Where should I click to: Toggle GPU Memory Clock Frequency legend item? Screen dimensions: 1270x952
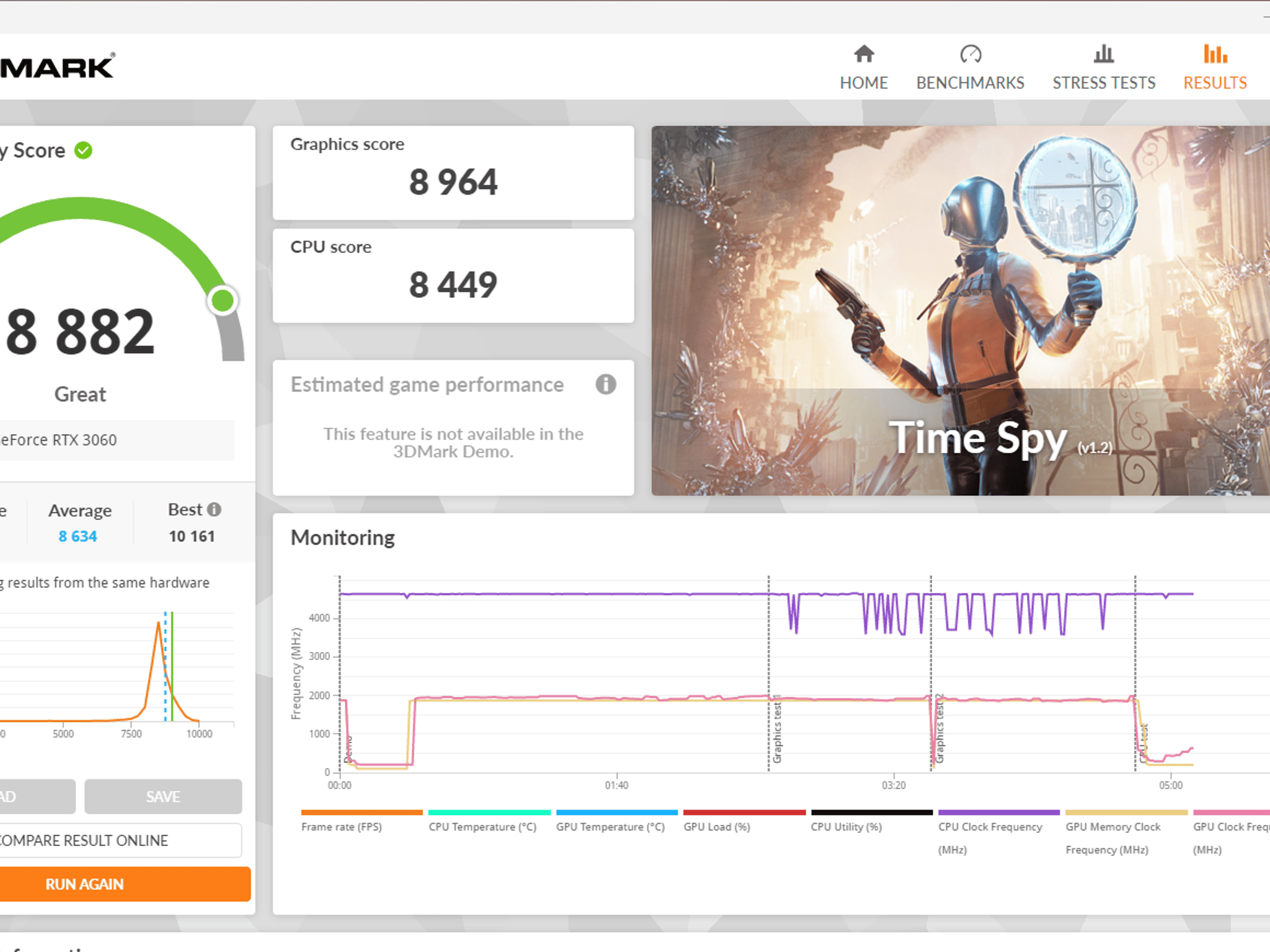click(x=1126, y=832)
